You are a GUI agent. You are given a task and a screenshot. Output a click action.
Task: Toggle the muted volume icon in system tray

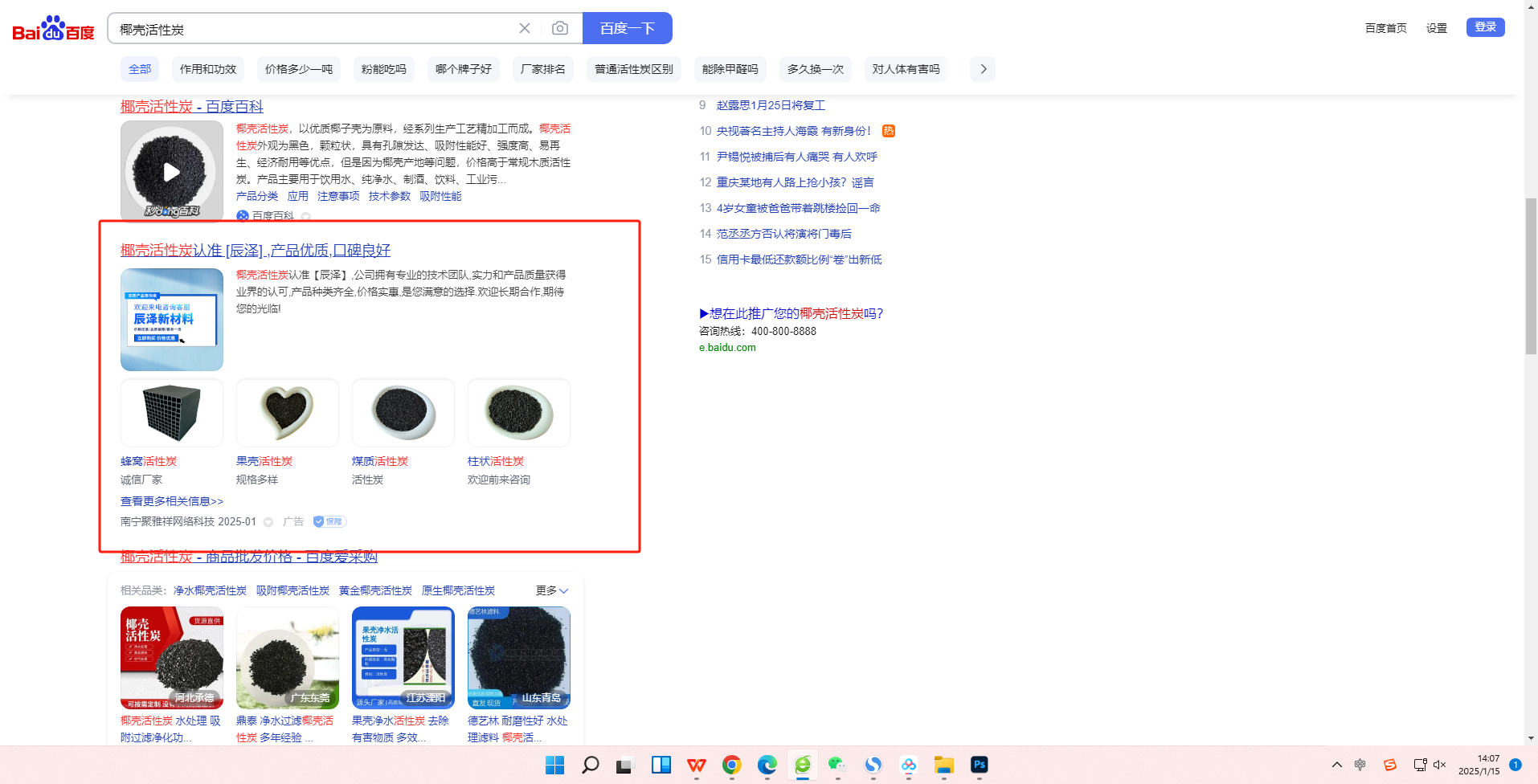[x=1439, y=765]
